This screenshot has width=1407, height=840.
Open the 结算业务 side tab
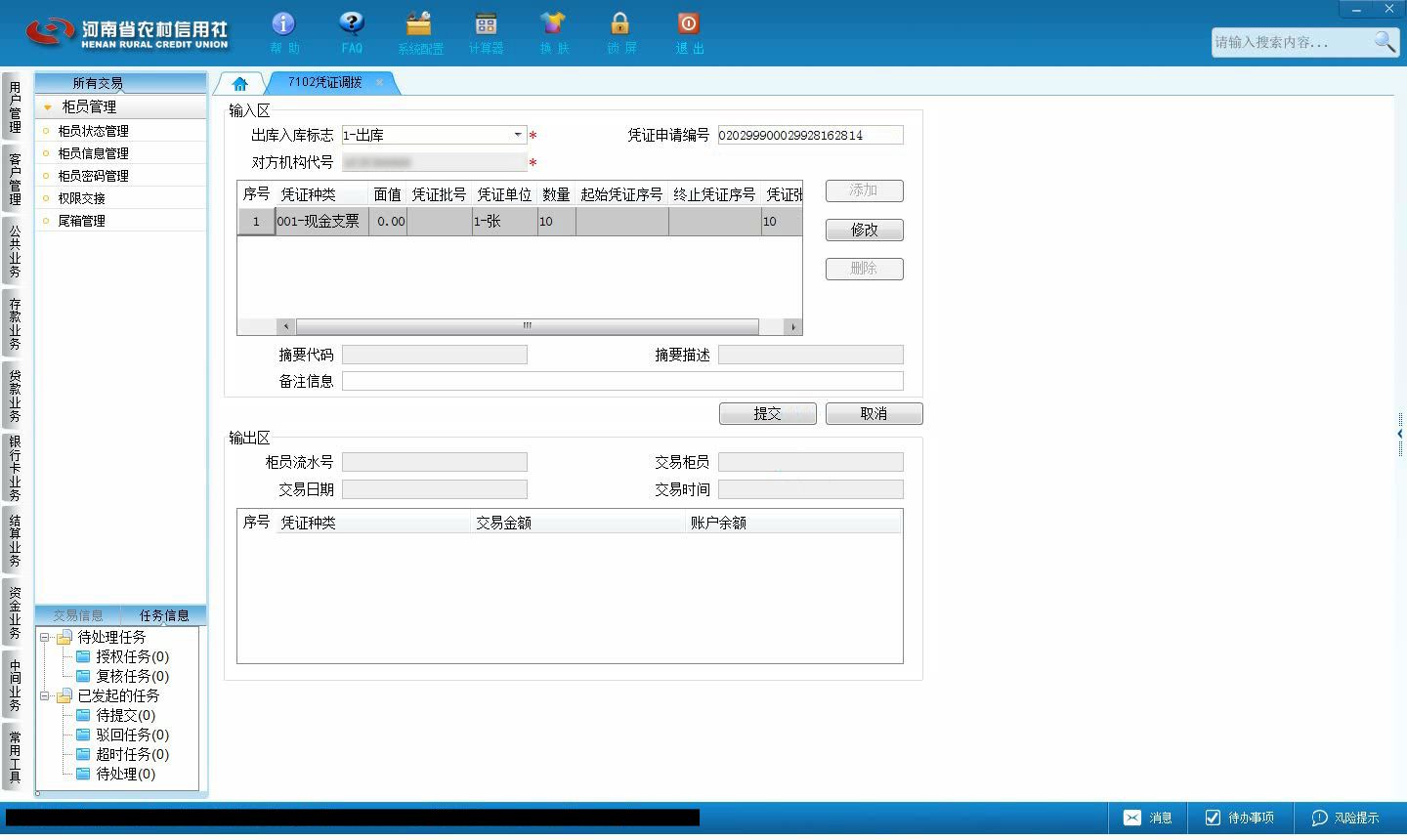tap(15, 541)
